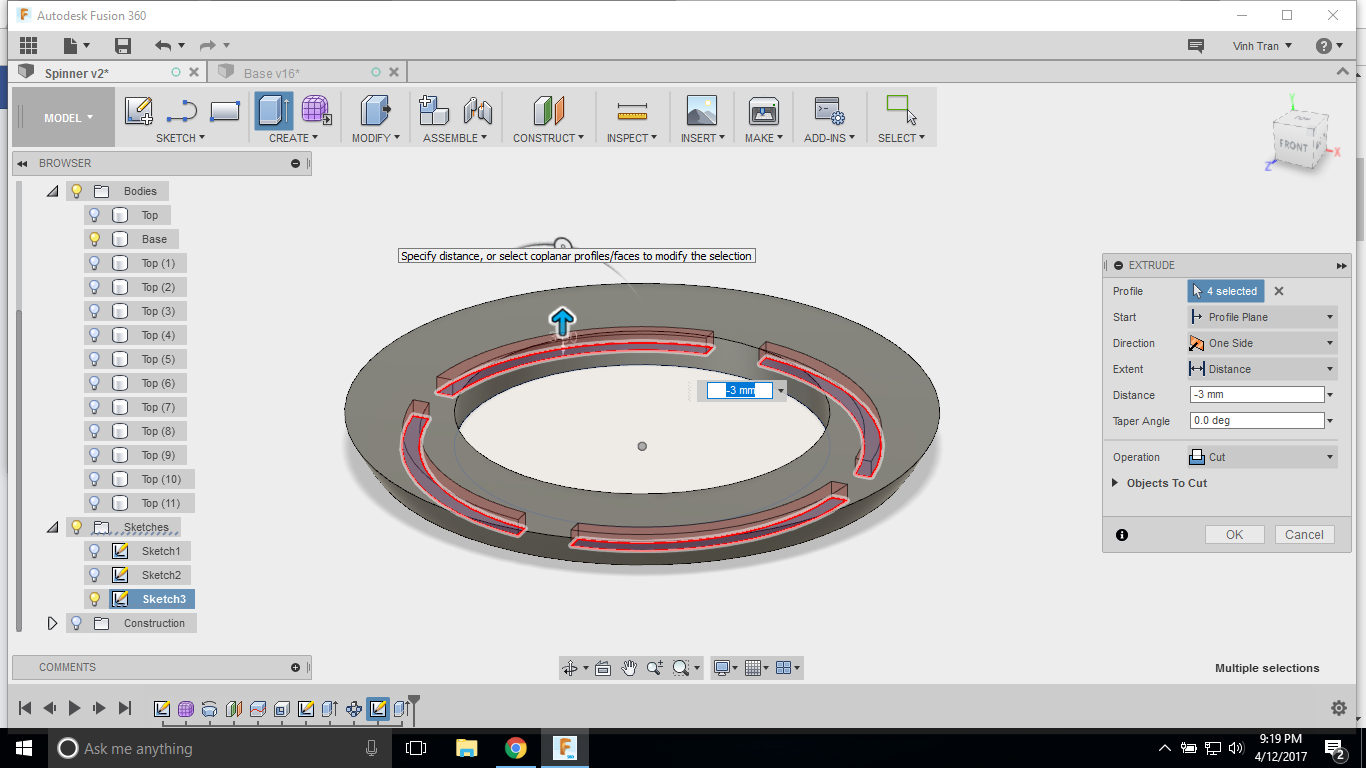
Task: Click the Press Pull modify icon
Action: (375, 111)
